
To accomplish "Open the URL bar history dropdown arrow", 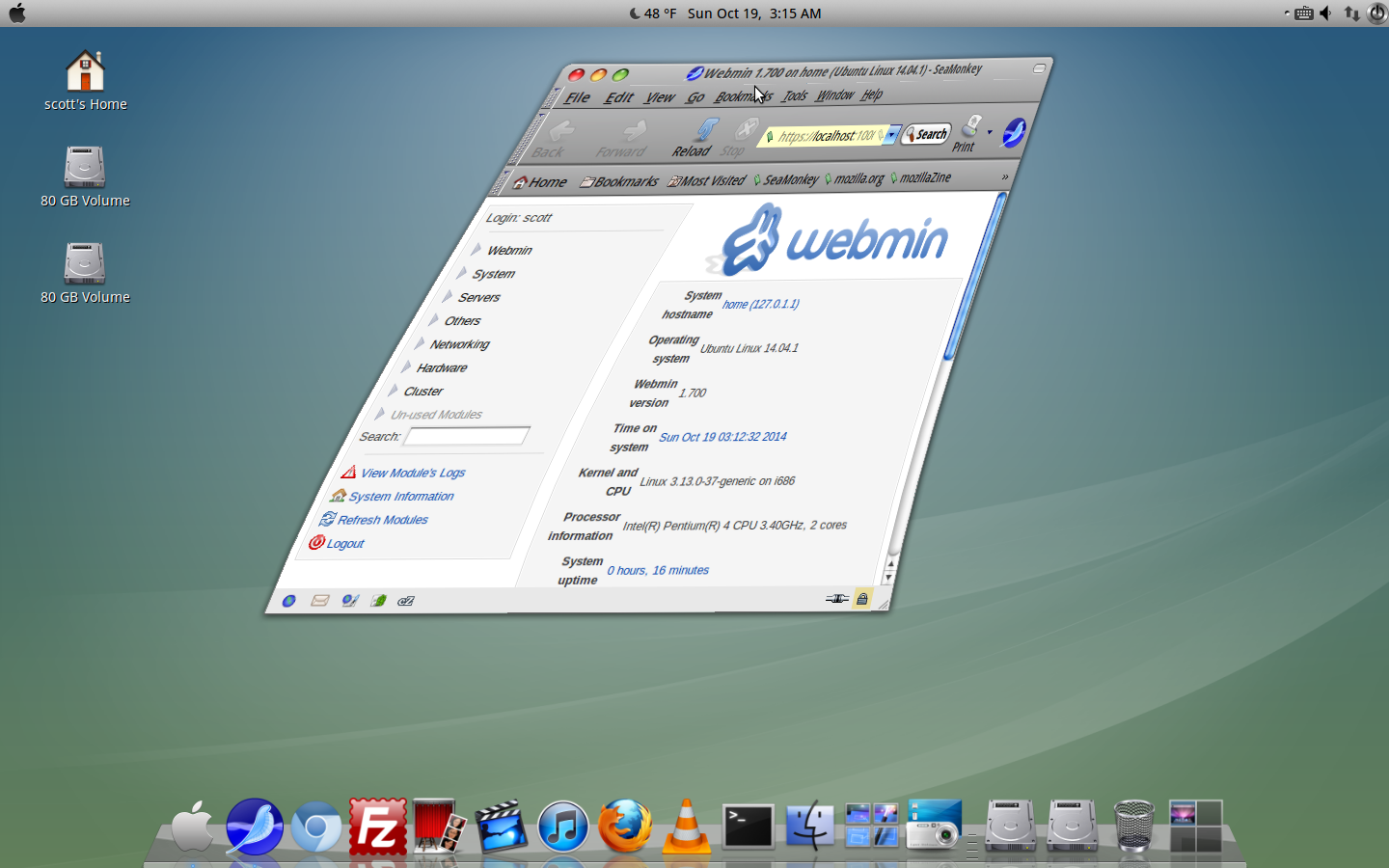I will tap(892, 134).
